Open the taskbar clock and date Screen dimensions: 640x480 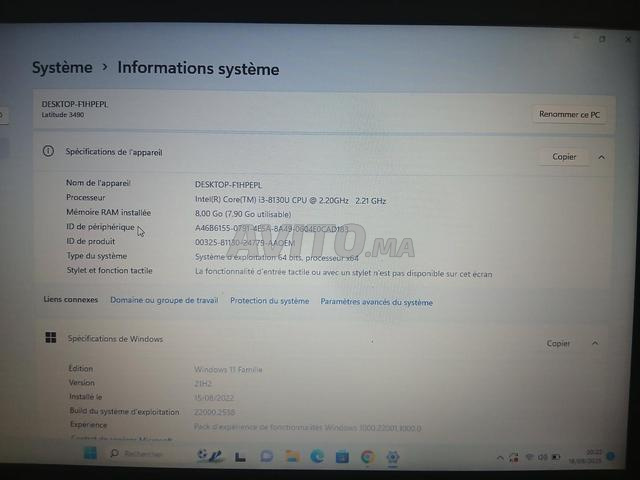(585, 456)
